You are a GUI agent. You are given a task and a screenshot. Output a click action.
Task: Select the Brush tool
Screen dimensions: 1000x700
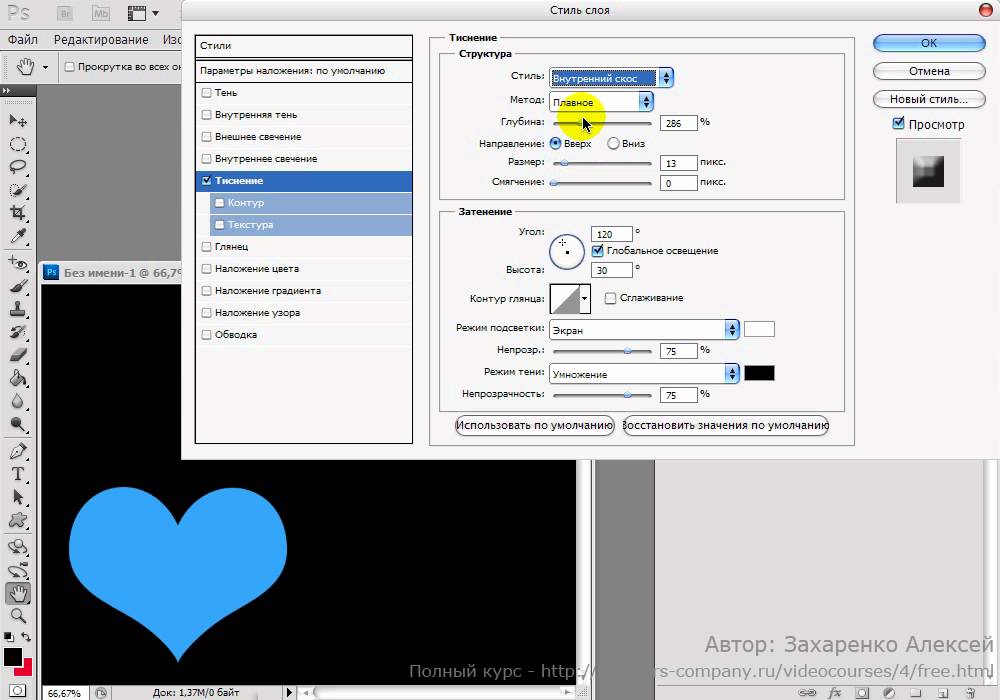tap(18, 286)
